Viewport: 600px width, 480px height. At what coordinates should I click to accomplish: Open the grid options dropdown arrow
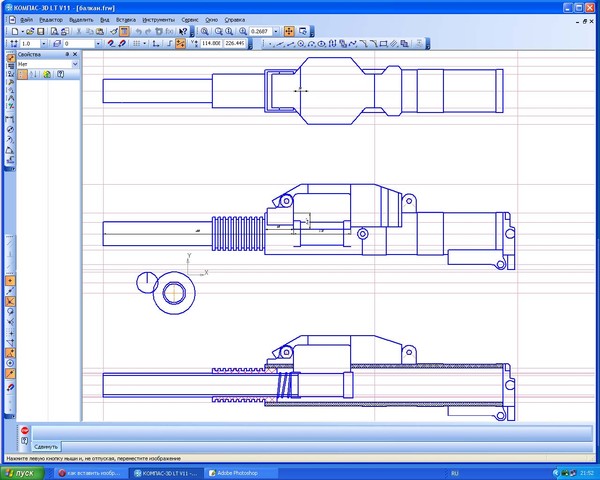coord(145,44)
